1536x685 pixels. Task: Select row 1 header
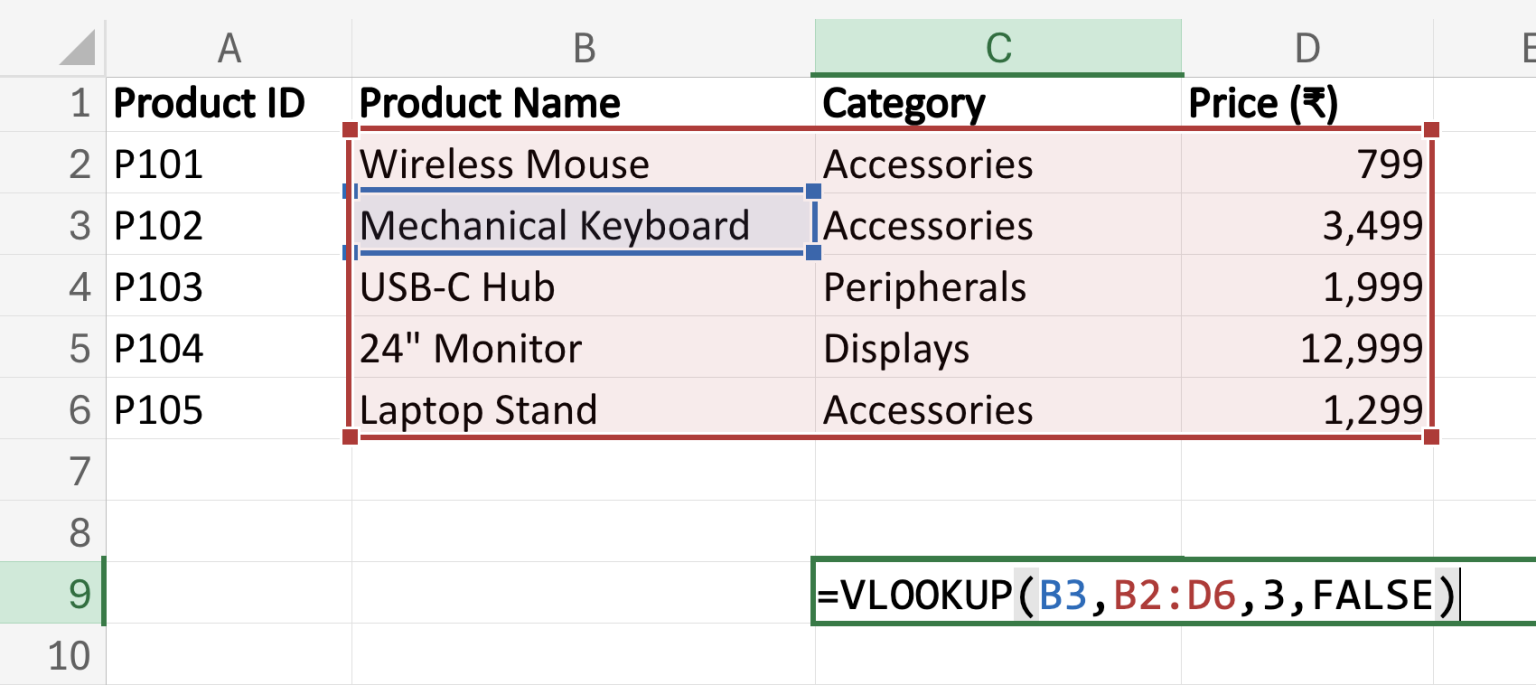point(53,104)
